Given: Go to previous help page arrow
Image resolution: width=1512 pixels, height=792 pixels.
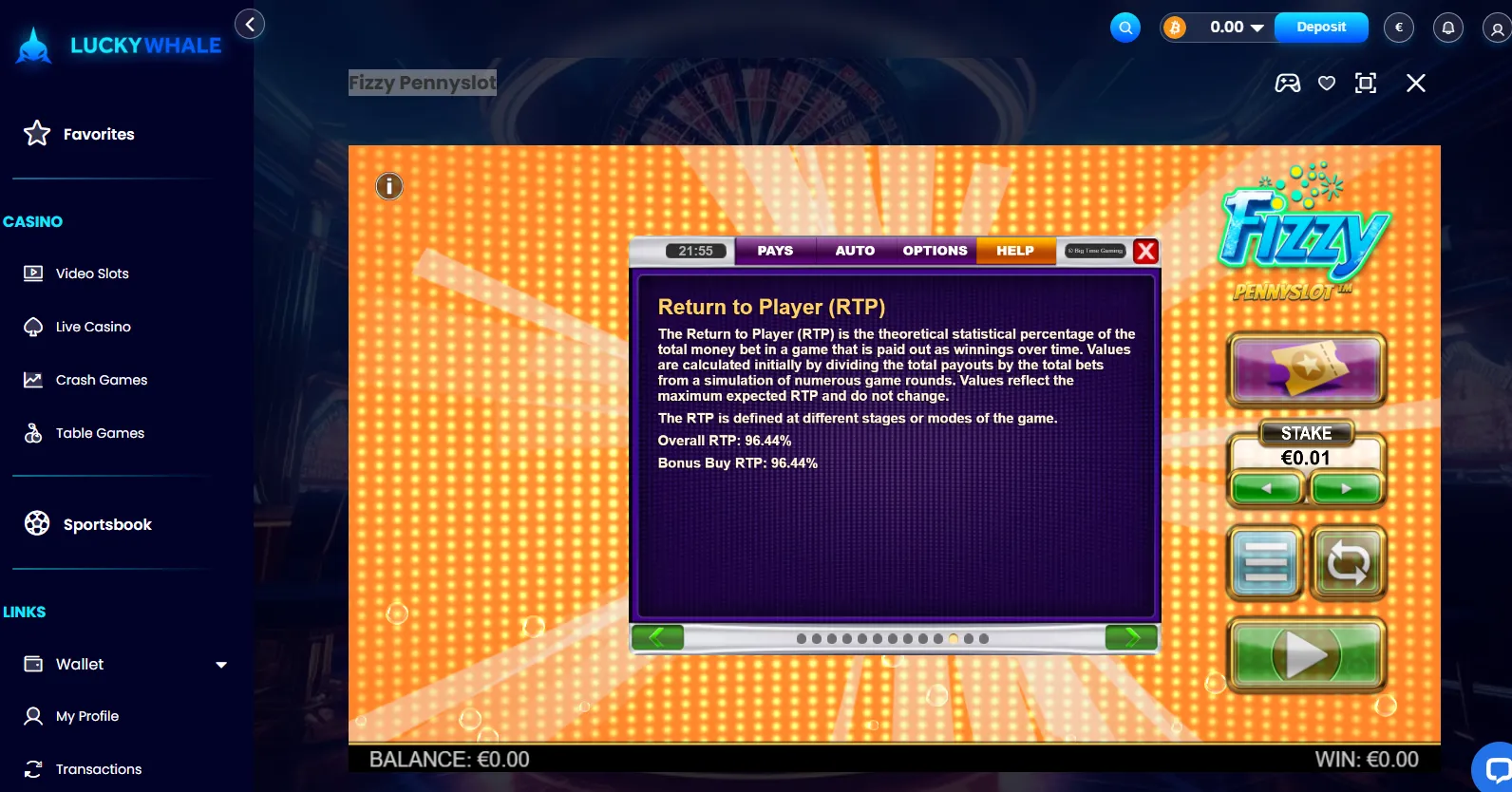Looking at the screenshot, I should coord(657,638).
